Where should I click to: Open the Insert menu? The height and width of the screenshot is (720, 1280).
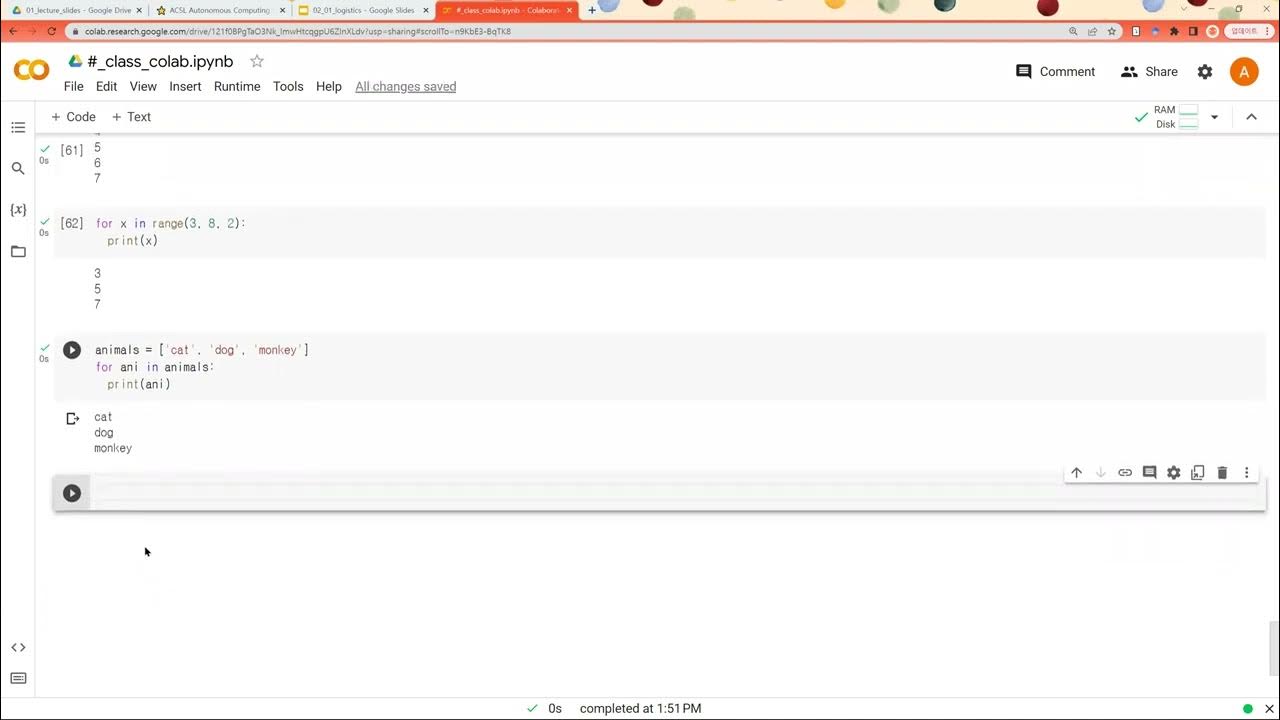[185, 86]
